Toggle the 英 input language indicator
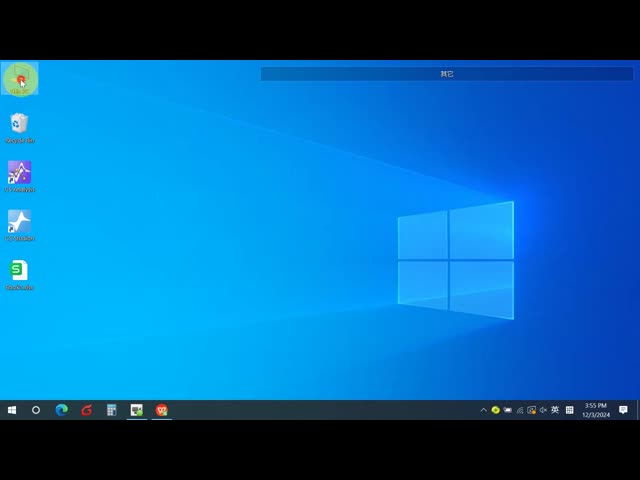640x480 pixels. 555,410
